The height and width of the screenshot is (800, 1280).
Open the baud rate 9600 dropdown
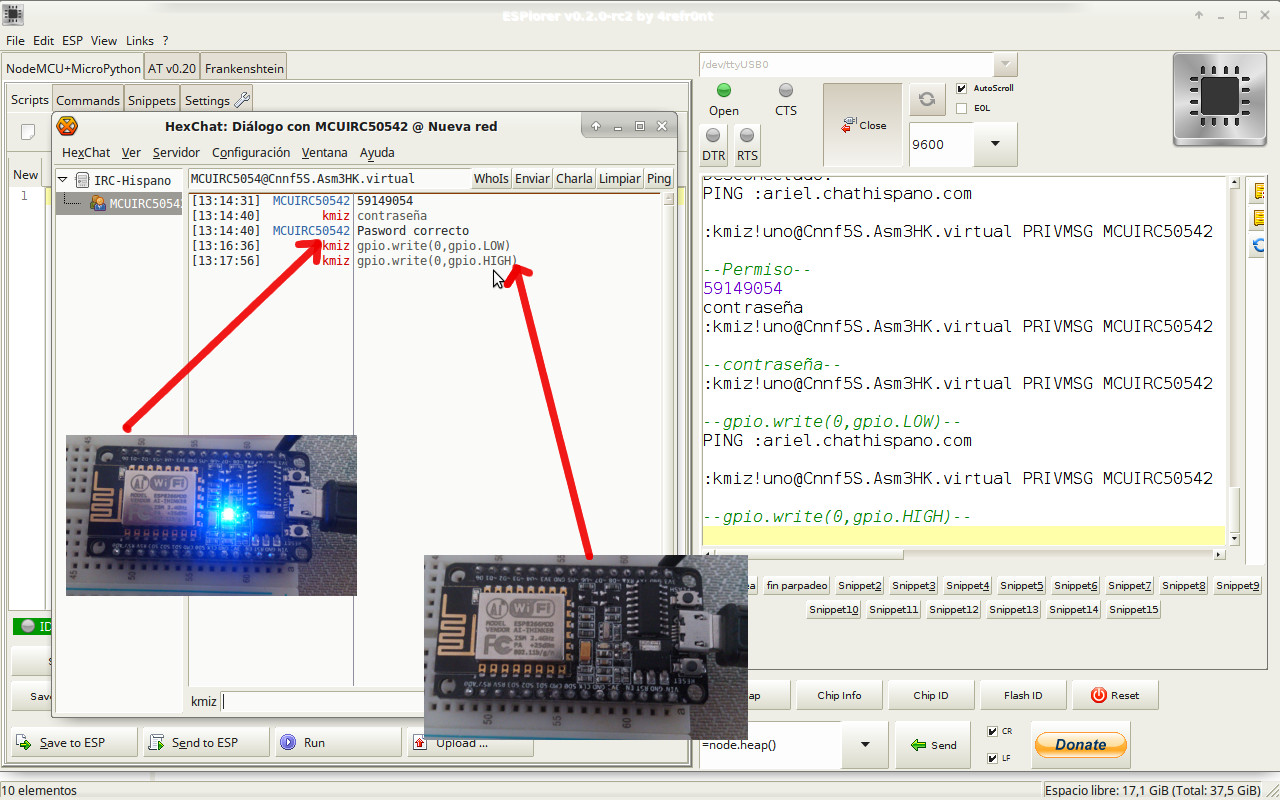pos(995,144)
